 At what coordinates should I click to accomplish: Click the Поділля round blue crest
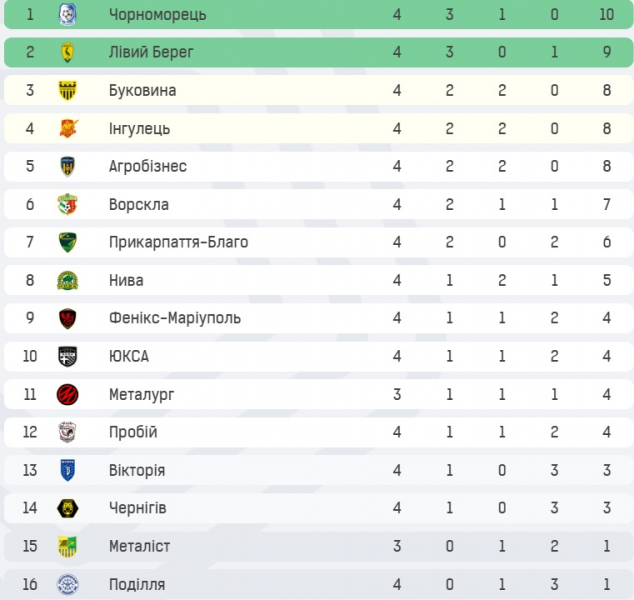(x=68, y=584)
